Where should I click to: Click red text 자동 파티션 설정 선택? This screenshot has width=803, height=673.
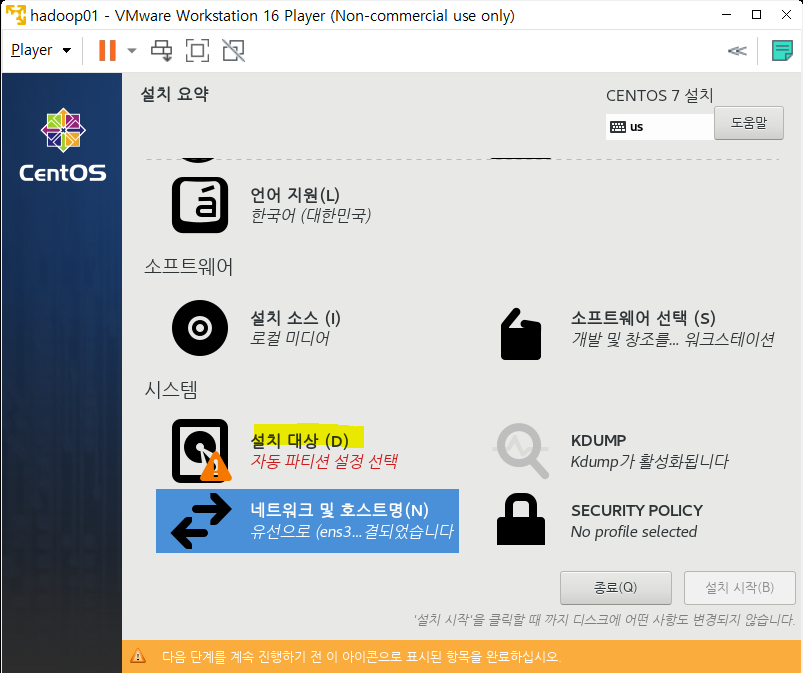pos(324,461)
